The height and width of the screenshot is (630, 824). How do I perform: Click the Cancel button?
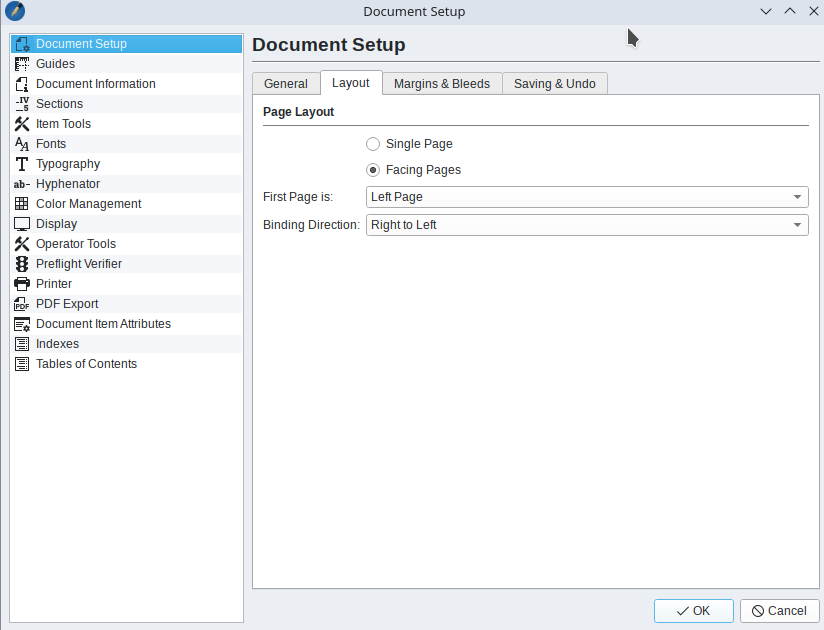tap(779, 611)
